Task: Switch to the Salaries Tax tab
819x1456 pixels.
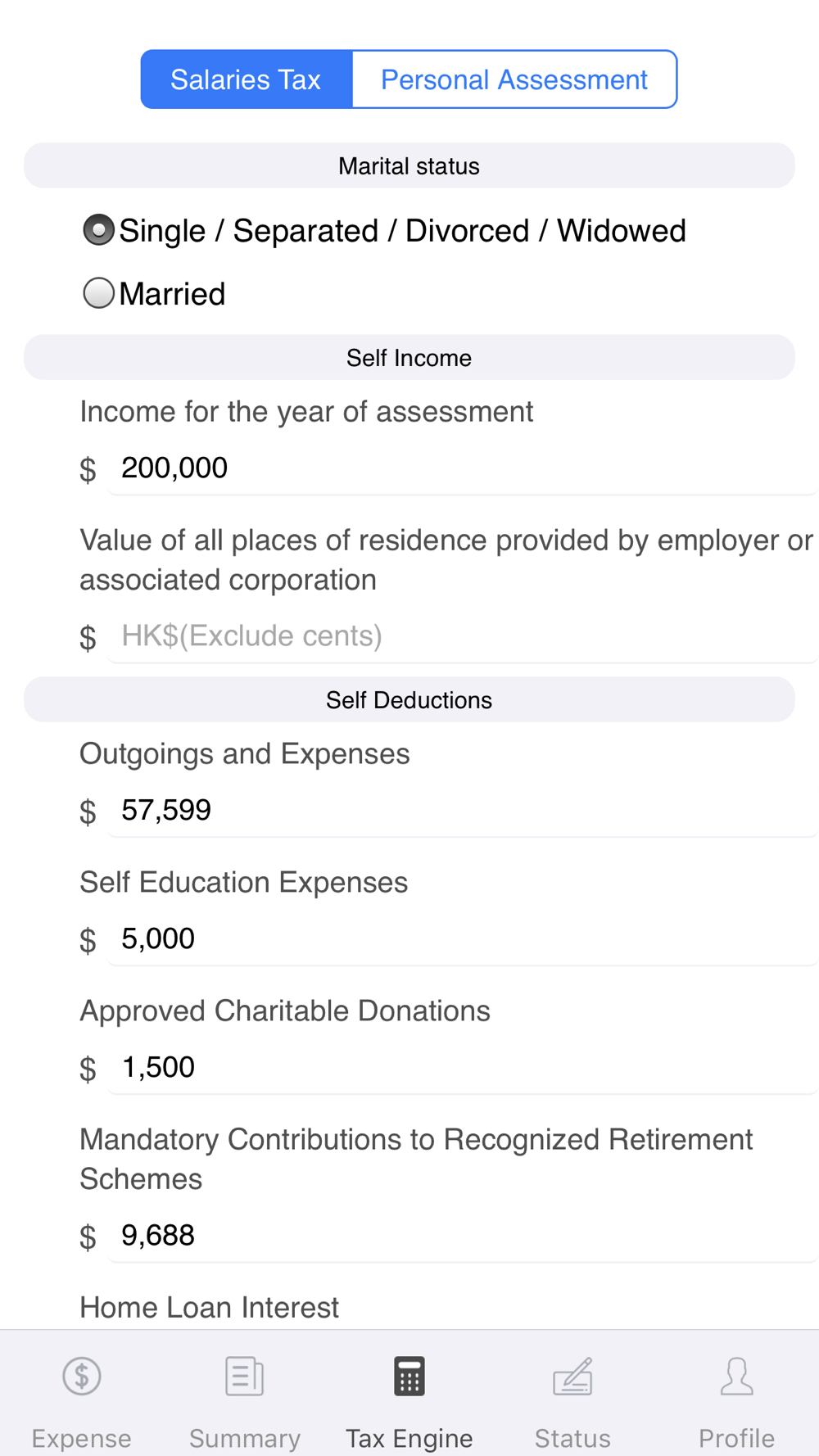Action: pos(246,79)
